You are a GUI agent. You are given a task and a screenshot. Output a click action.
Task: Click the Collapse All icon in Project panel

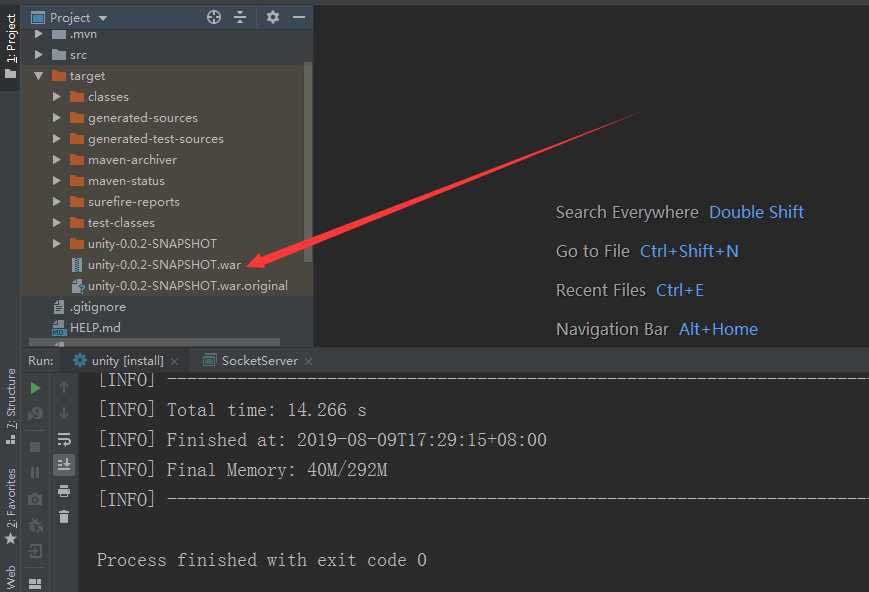point(240,17)
